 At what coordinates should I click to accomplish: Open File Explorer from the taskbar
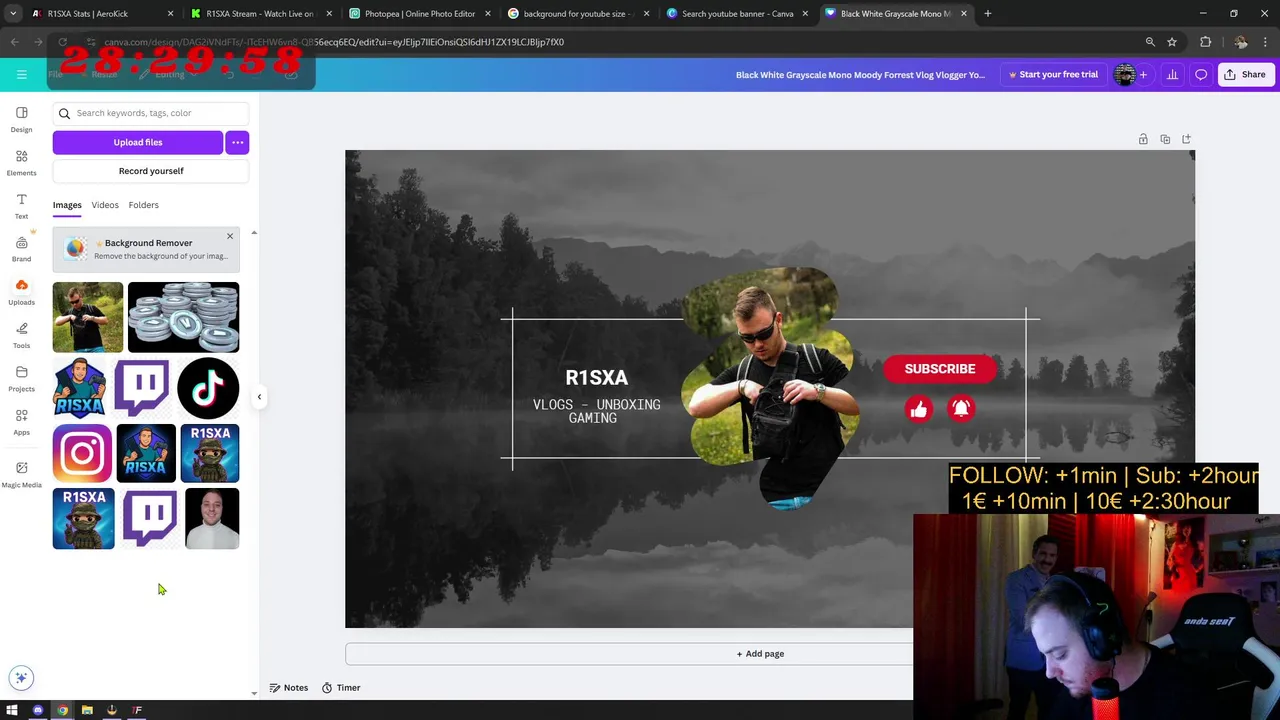87,710
